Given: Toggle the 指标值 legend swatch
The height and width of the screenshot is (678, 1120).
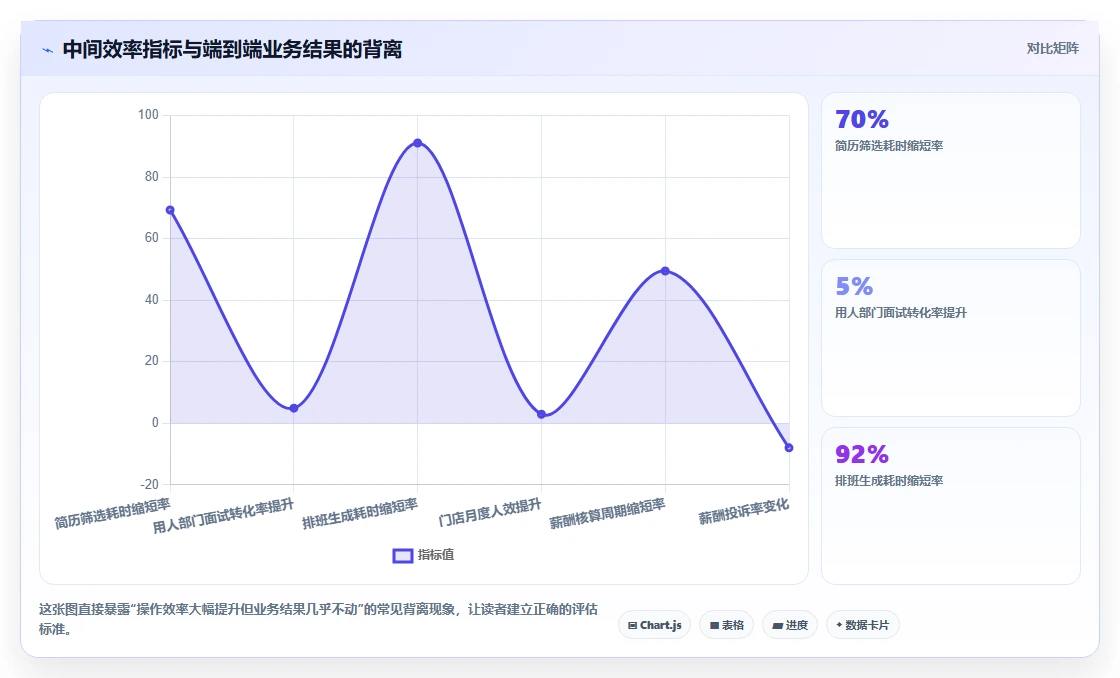Looking at the screenshot, I should (x=403, y=555).
